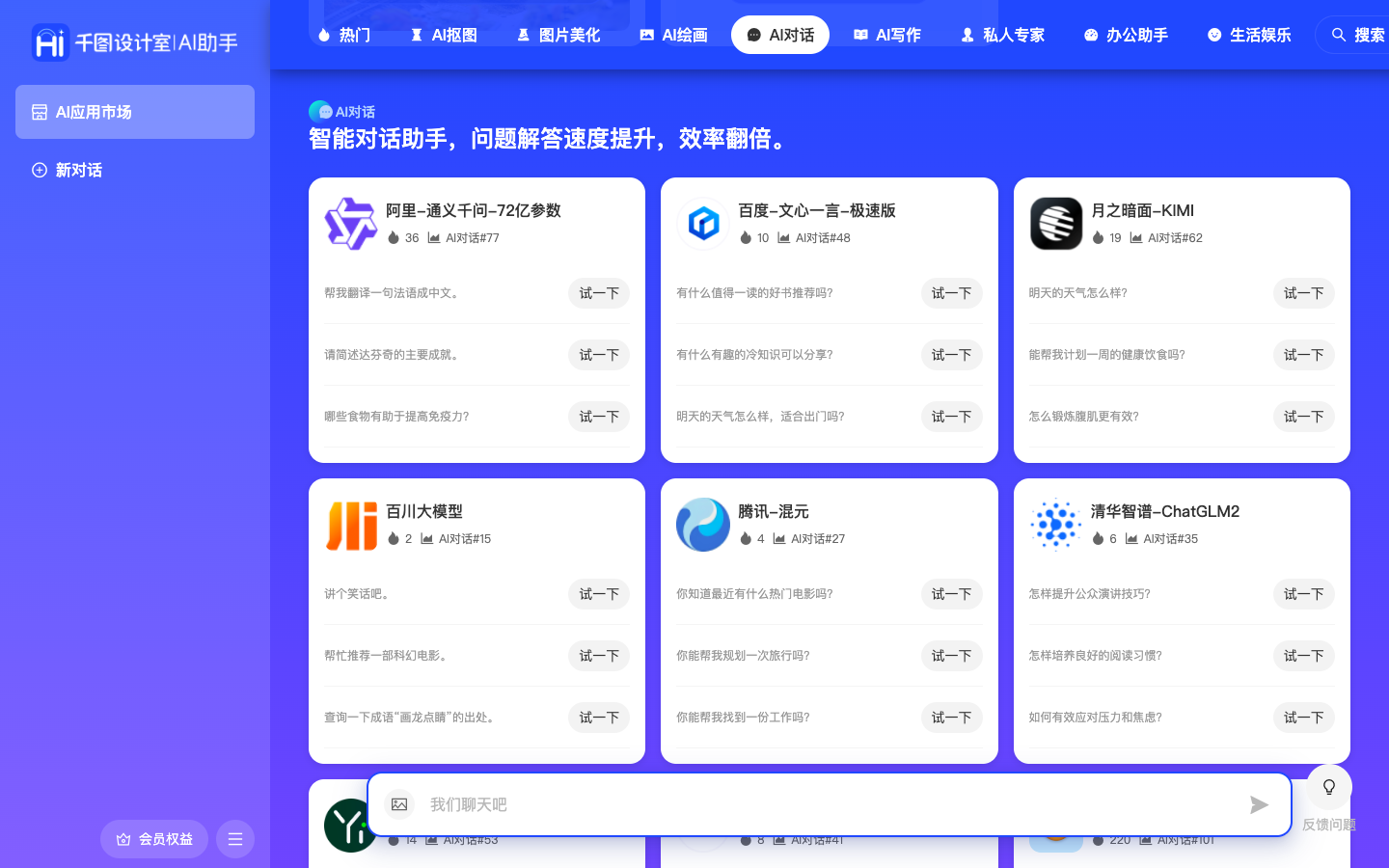Click the hamburger menu icon near 会员权益

[x=235, y=839]
